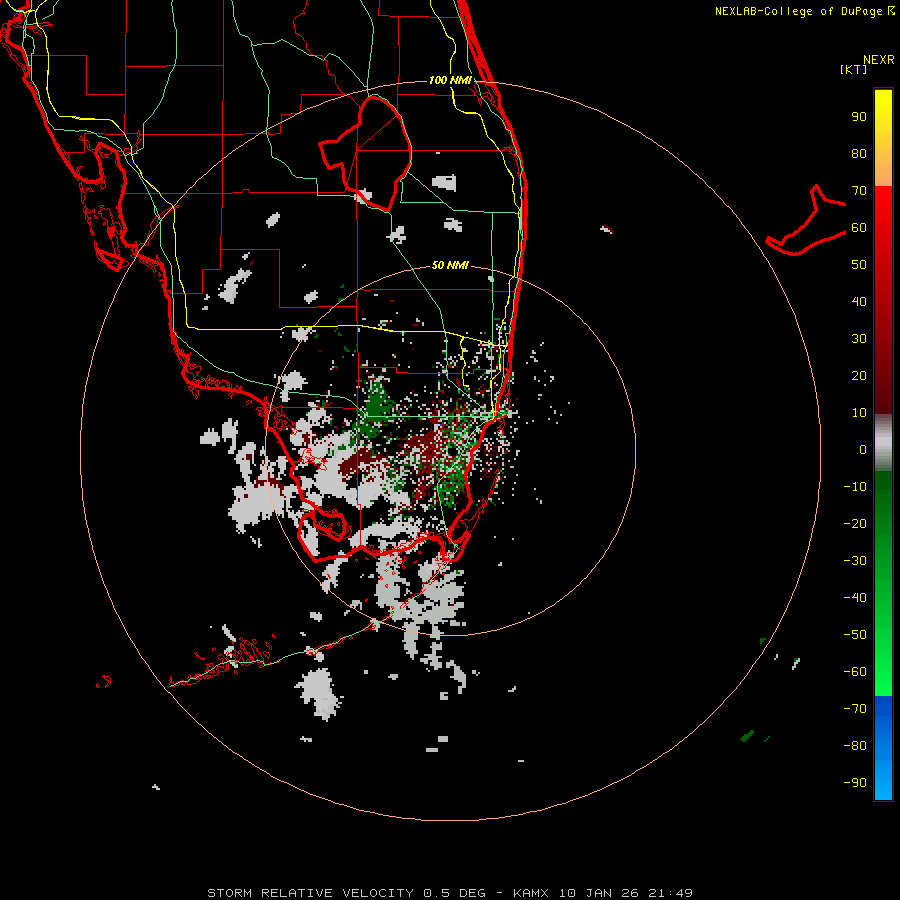This screenshot has height=900, width=900.
Task: Click the -30 value on the velocity scale
Action: point(855,561)
